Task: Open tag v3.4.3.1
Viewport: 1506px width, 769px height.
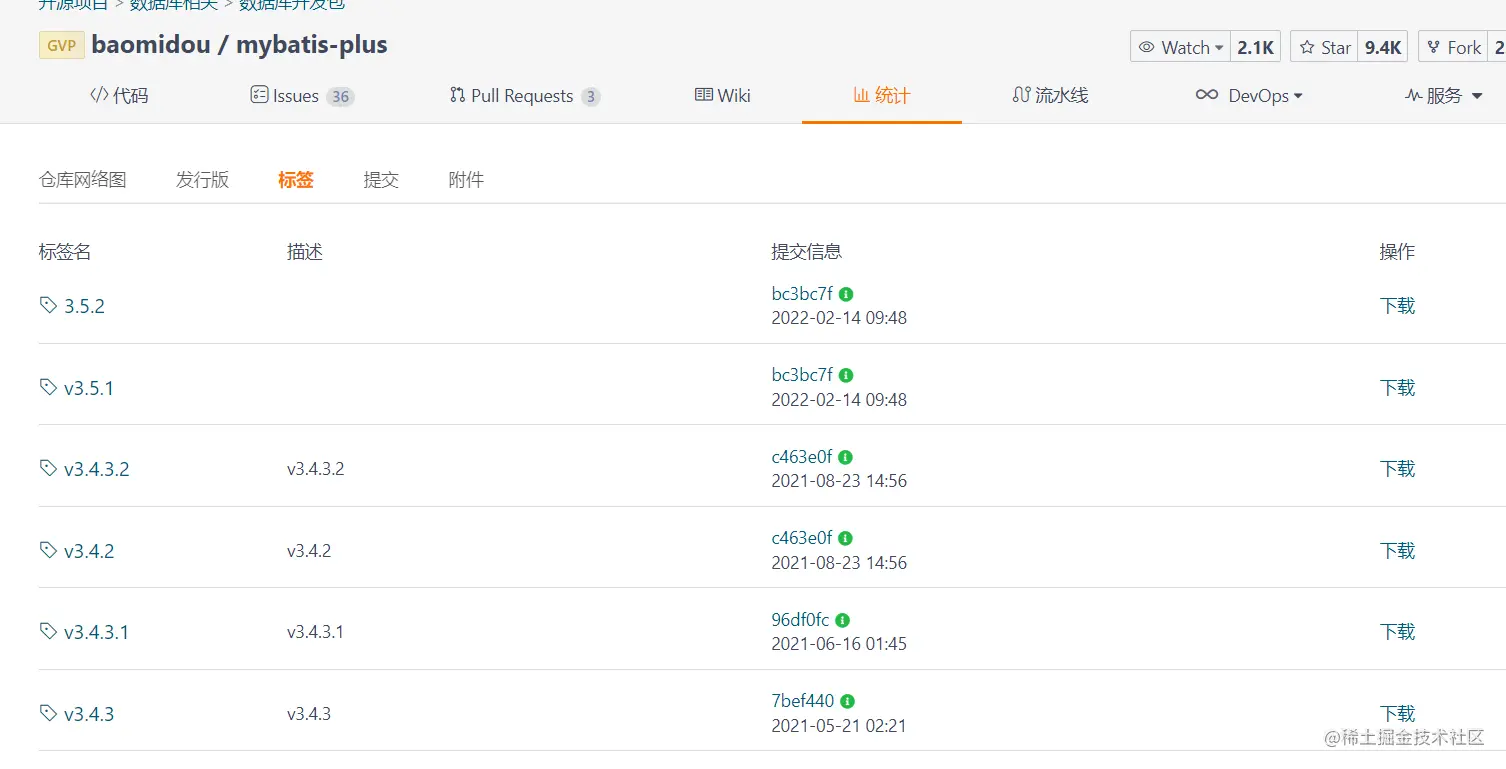Action: click(96, 632)
